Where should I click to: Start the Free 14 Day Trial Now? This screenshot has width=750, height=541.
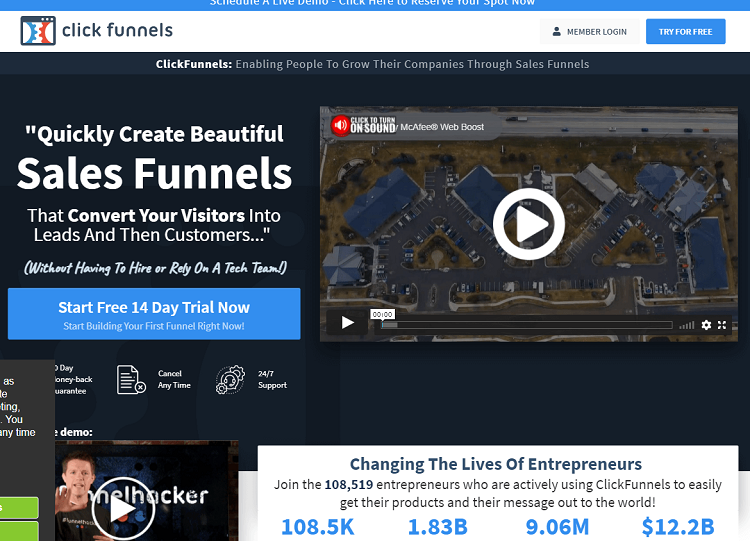pos(154,314)
